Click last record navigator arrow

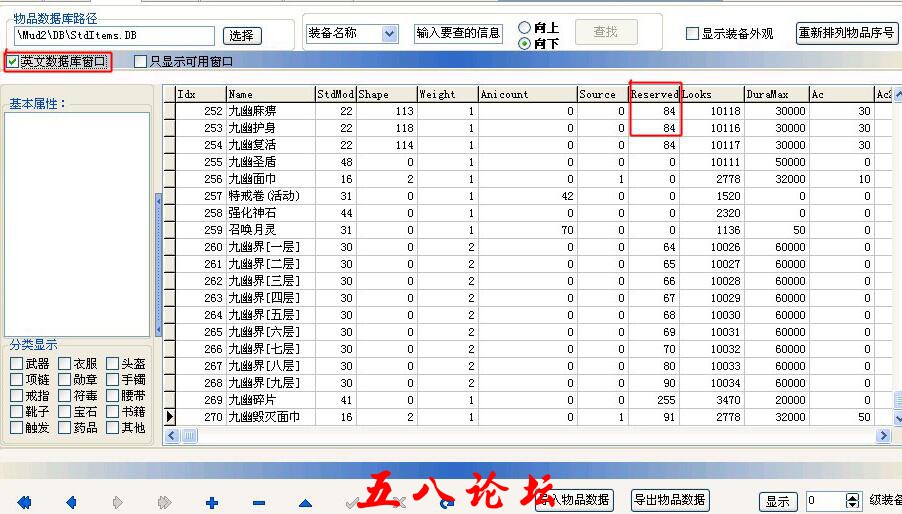point(165,502)
